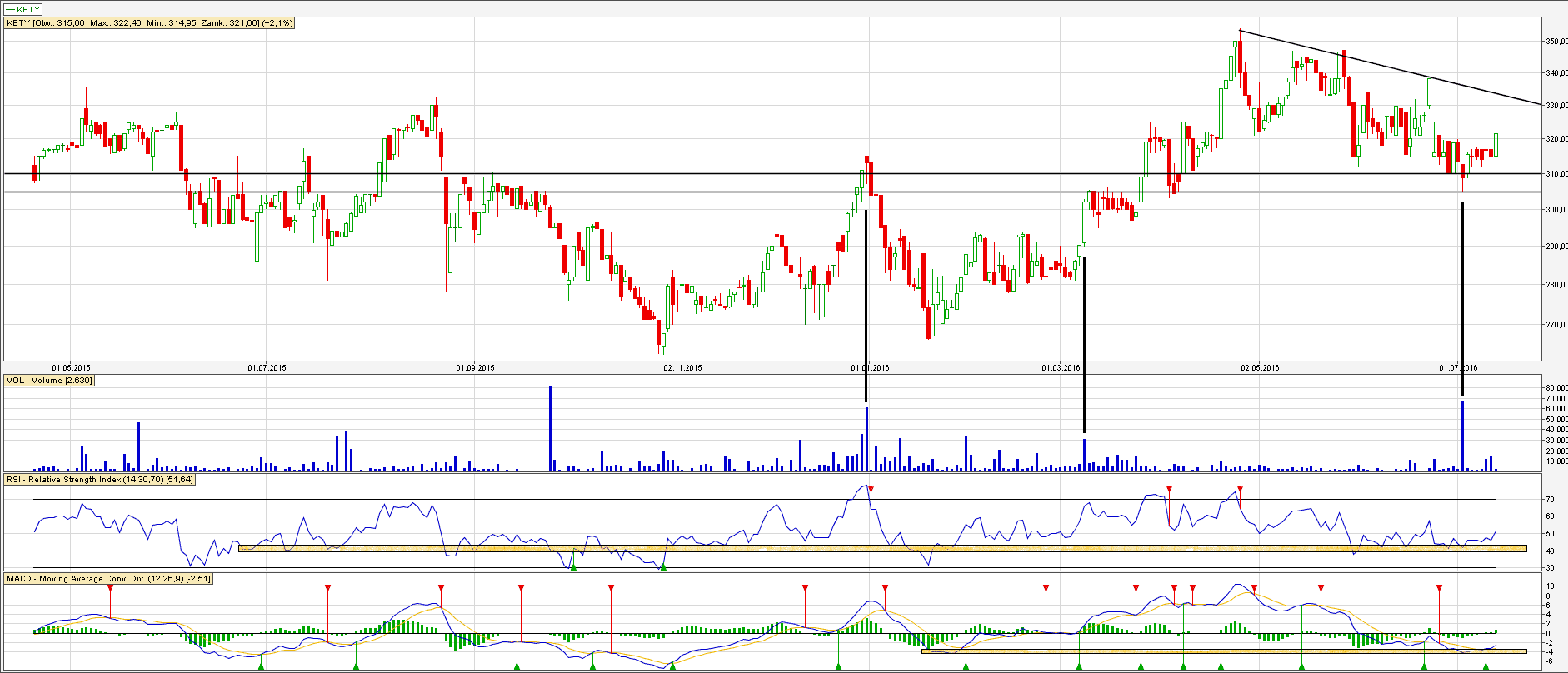Click the first red RSI overbought marker
Image resolution: width=1568 pixels, height=673 pixels.
point(871,488)
